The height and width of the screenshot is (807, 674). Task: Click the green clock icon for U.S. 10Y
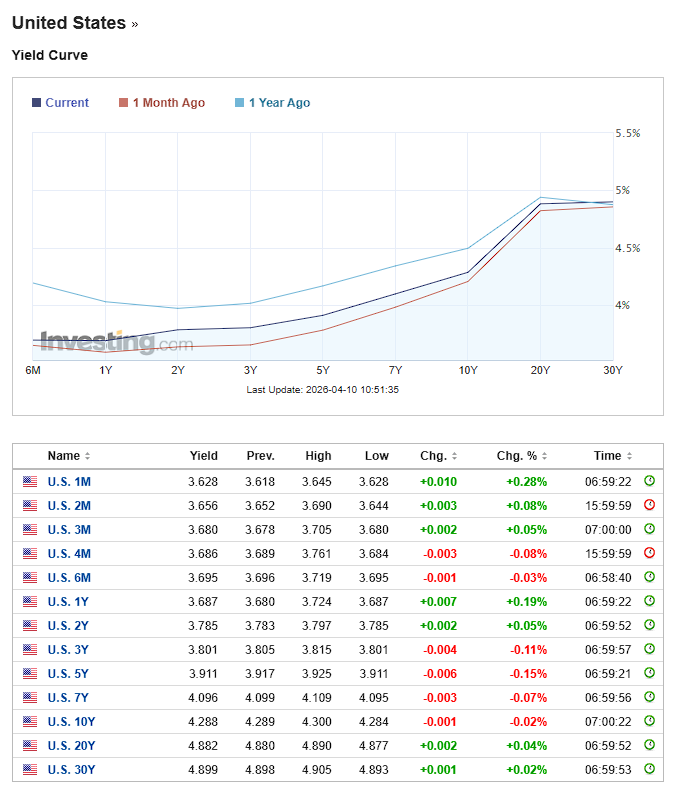(650, 722)
